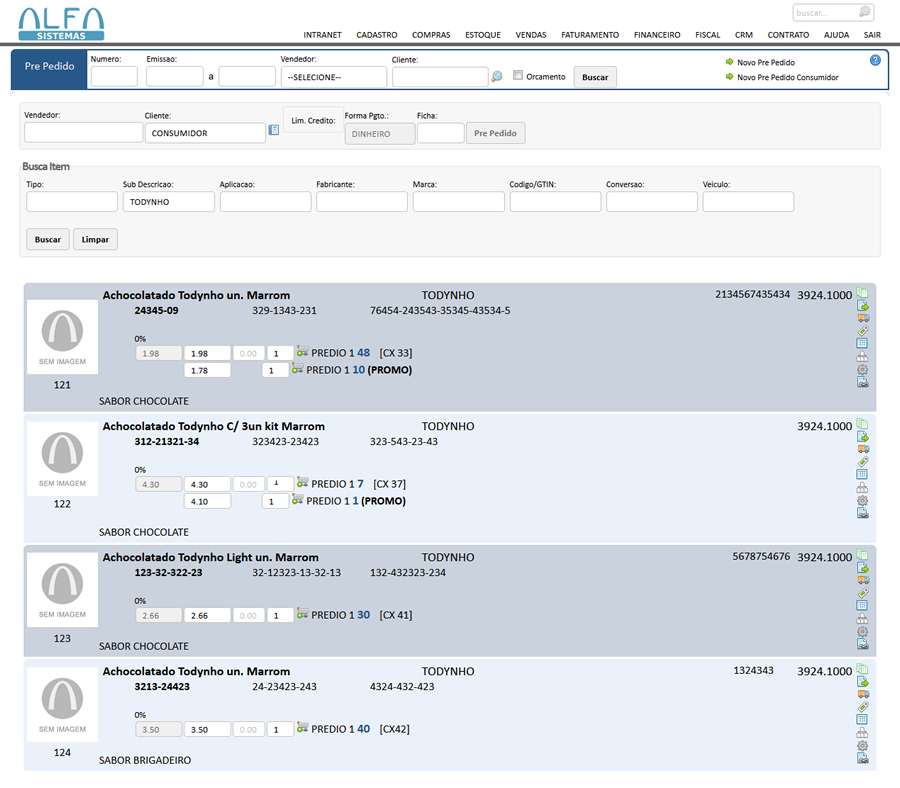Open the CADASTRO menu
900x788 pixels.
(377, 35)
